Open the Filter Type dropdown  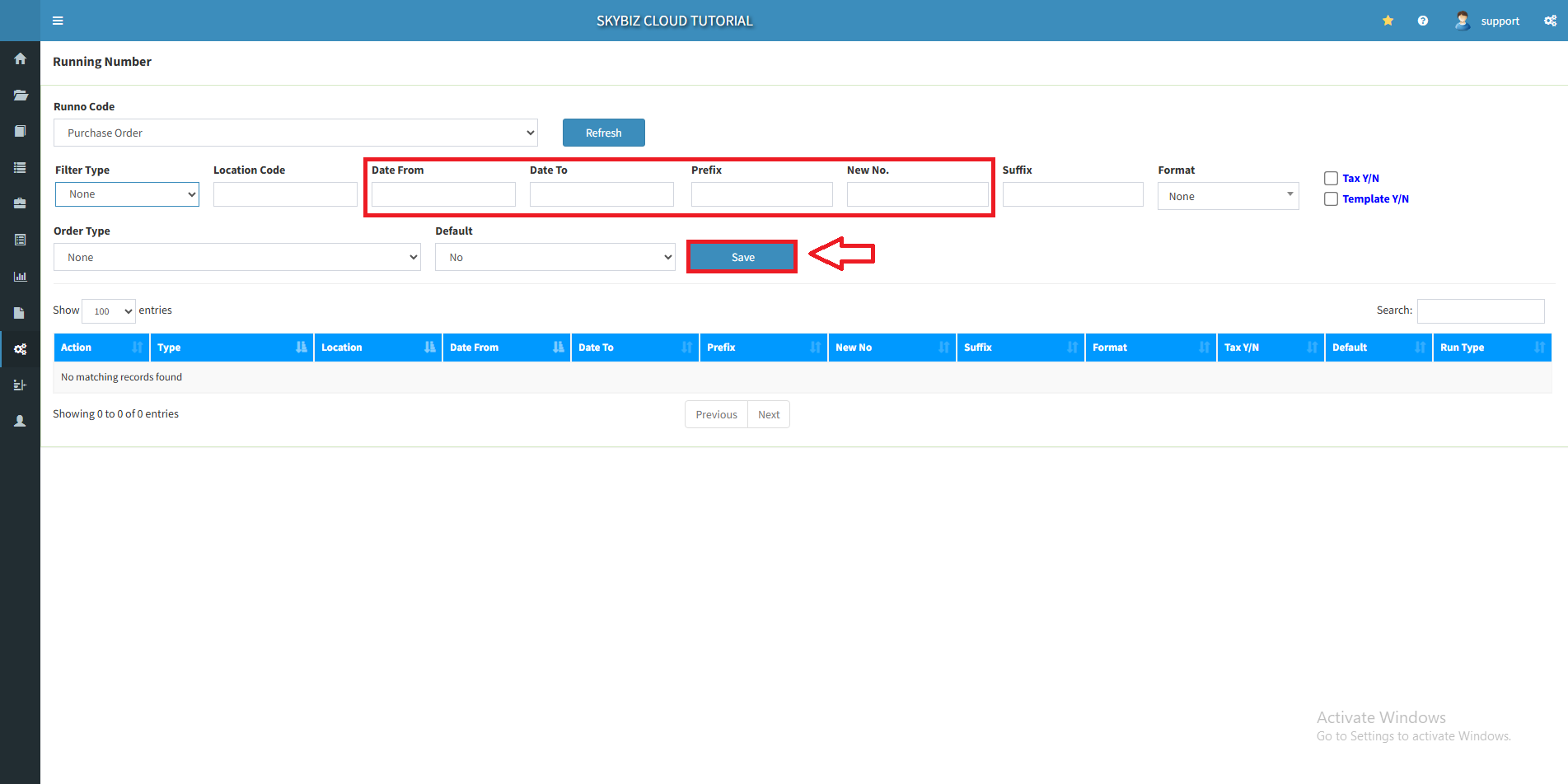point(127,194)
